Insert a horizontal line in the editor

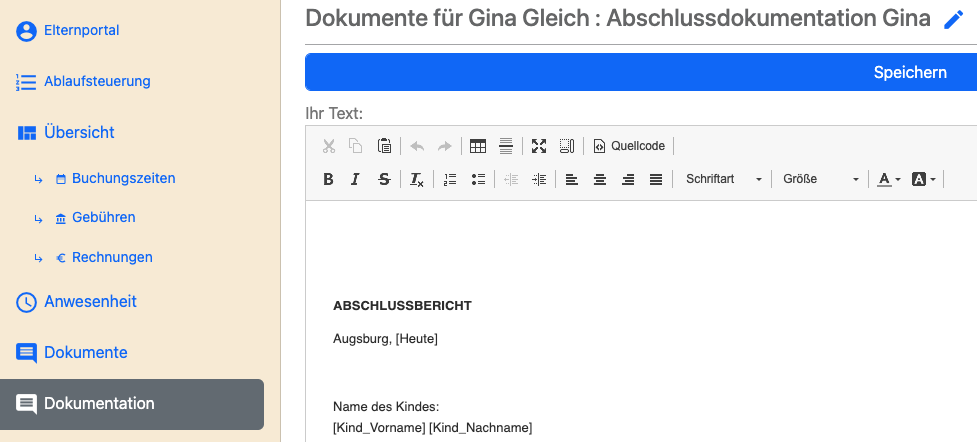click(506, 146)
